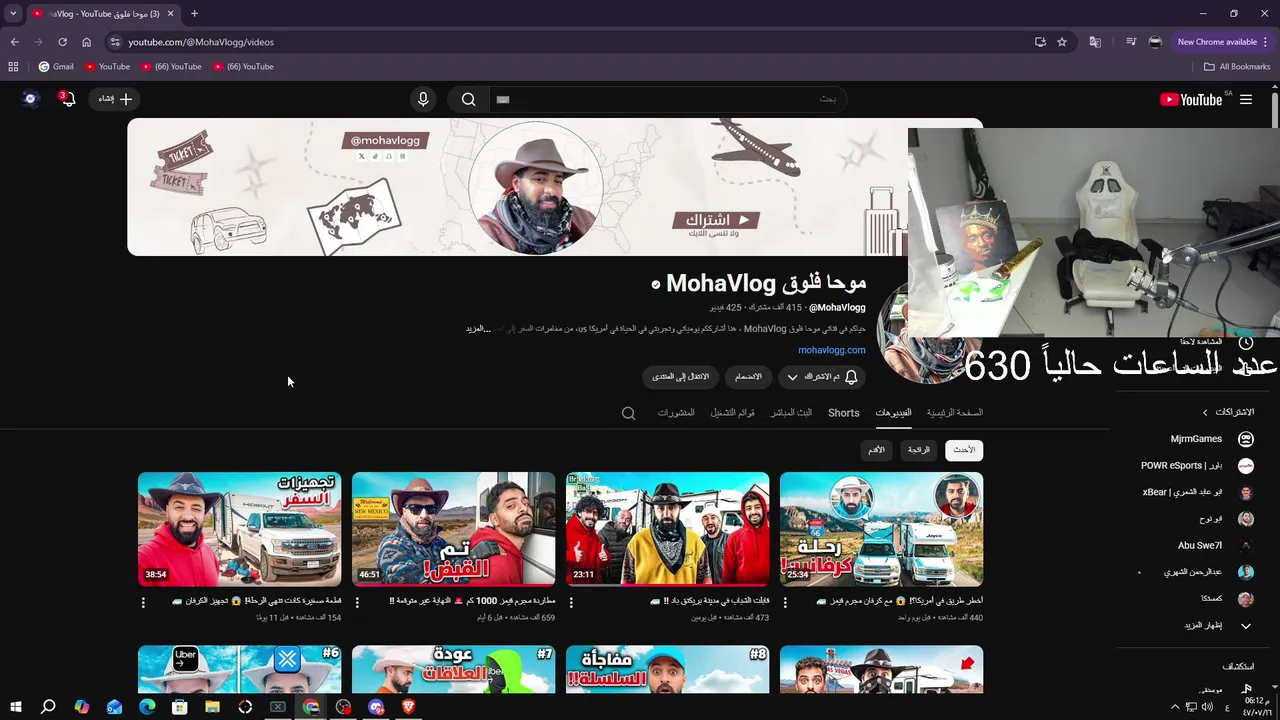Reload the page

click(x=62, y=42)
